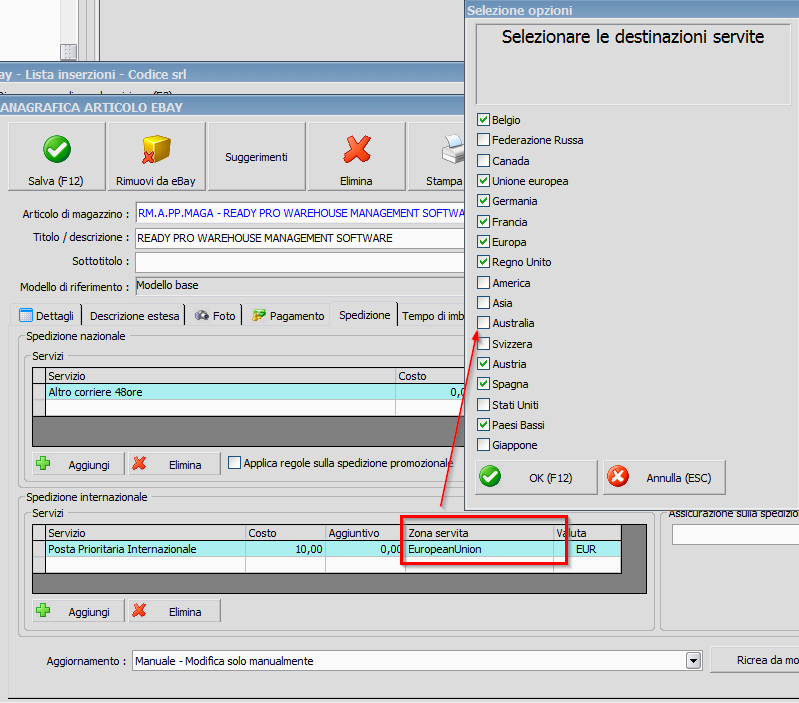Click the Sottotitolo input field
This screenshot has height=703, width=799.
(x=300, y=262)
